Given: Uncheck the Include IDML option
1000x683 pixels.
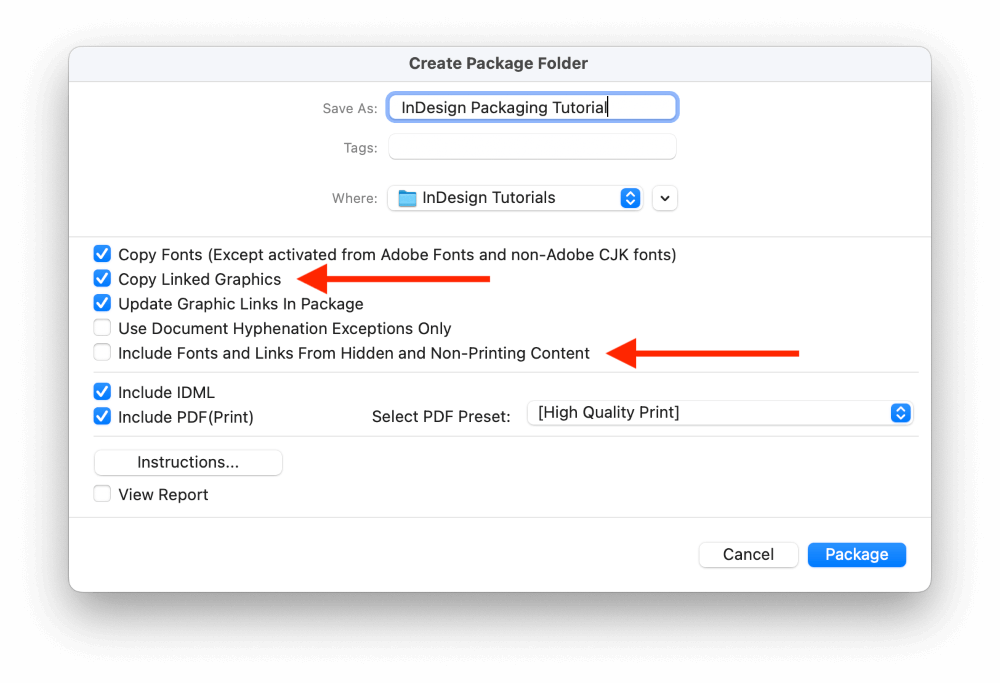Looking at the screenshot, I should point(102,392).
